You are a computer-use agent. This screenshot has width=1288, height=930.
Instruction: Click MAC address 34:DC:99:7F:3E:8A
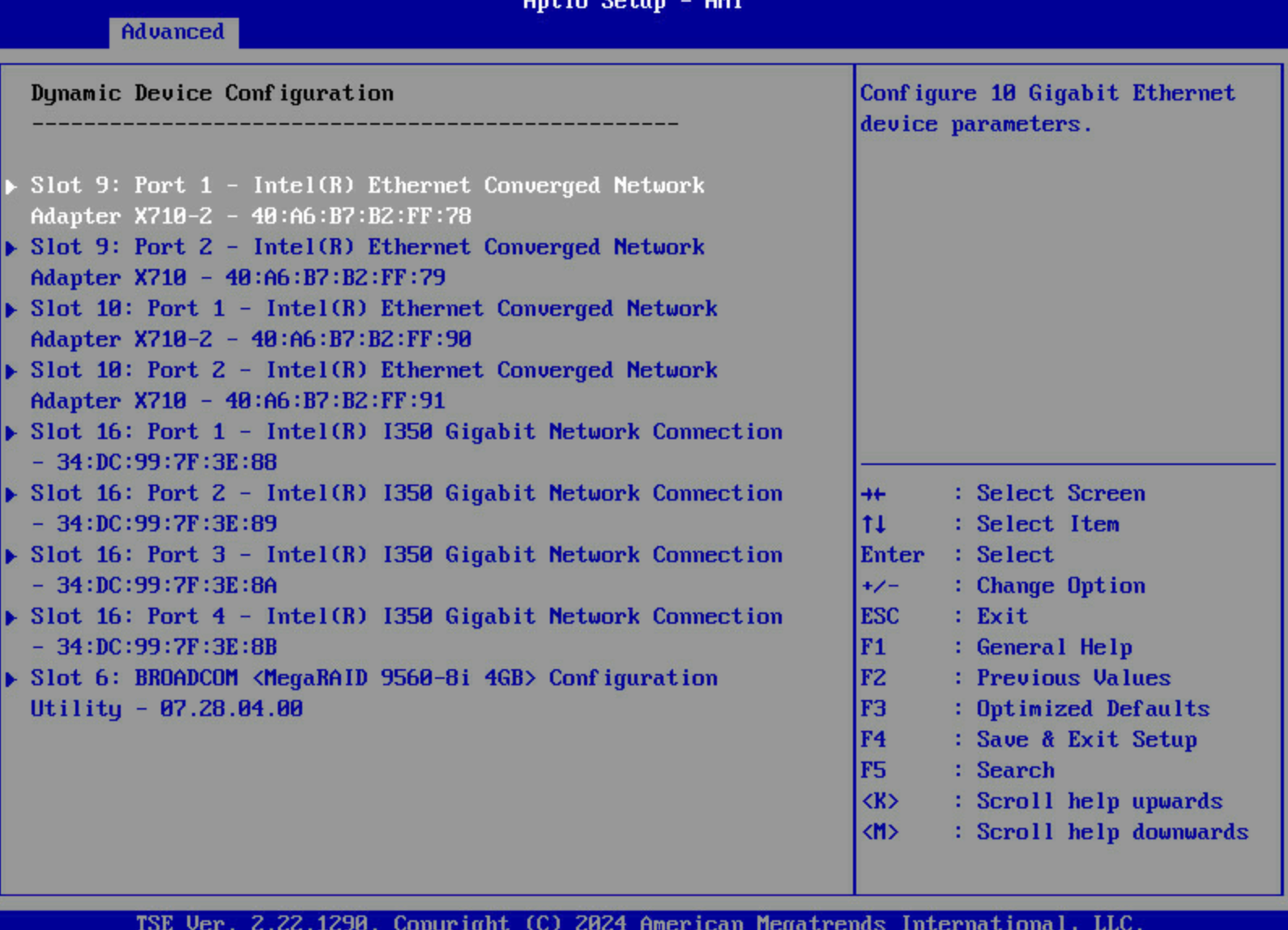point(167,586)
